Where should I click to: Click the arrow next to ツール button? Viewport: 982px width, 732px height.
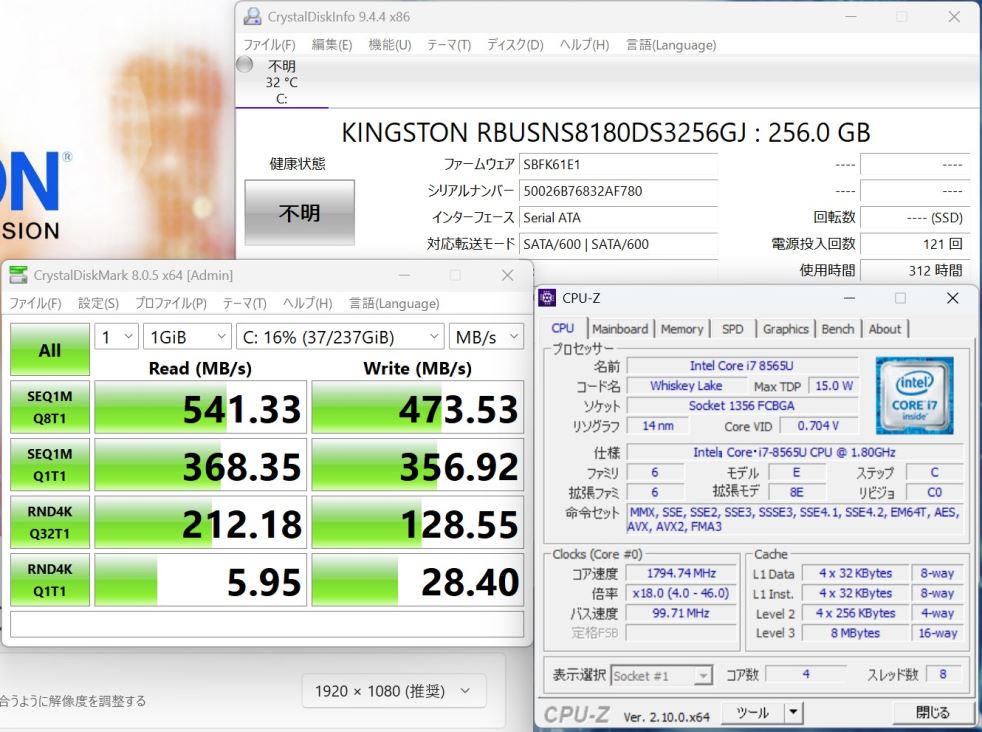(x=793, y=713)
